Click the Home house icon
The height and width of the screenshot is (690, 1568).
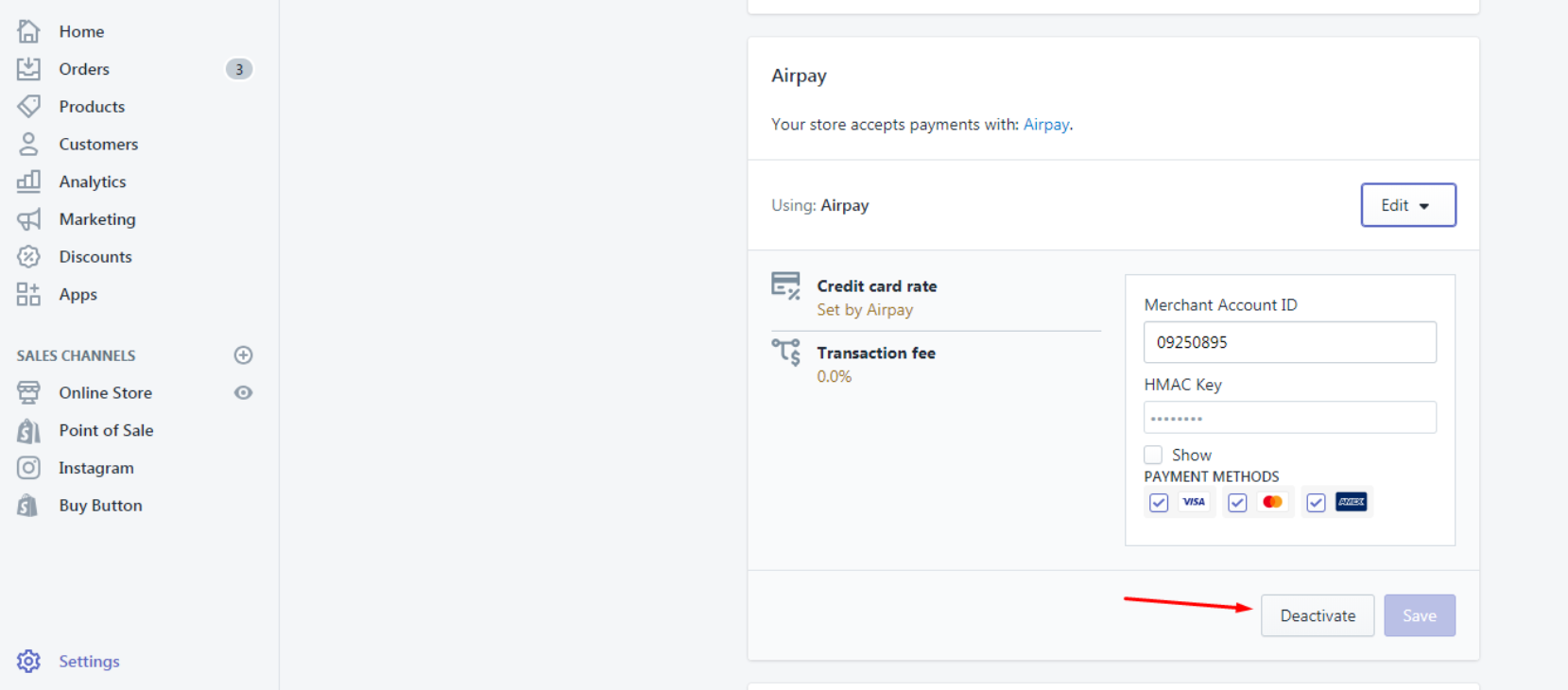(28, 31)
